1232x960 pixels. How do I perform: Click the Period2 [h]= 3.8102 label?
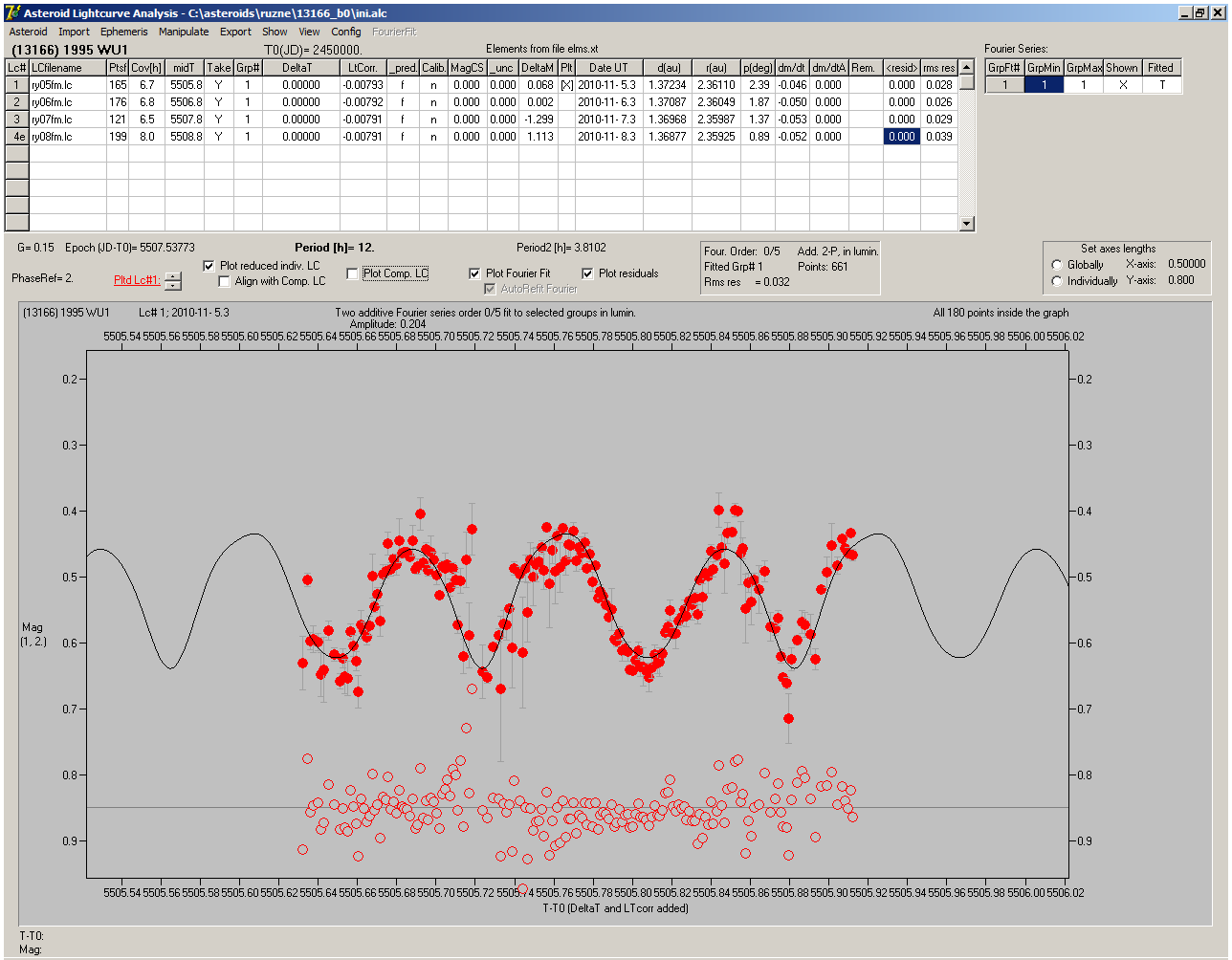coord(561,248)
